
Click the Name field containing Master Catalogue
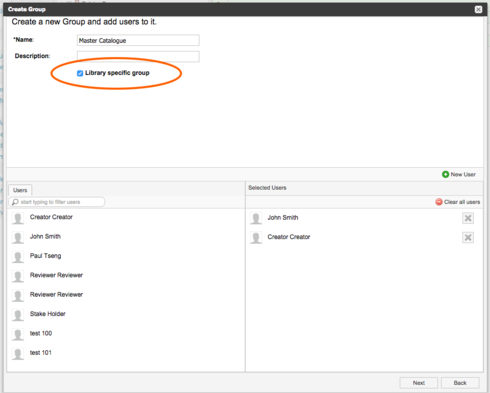pos(138,40)
